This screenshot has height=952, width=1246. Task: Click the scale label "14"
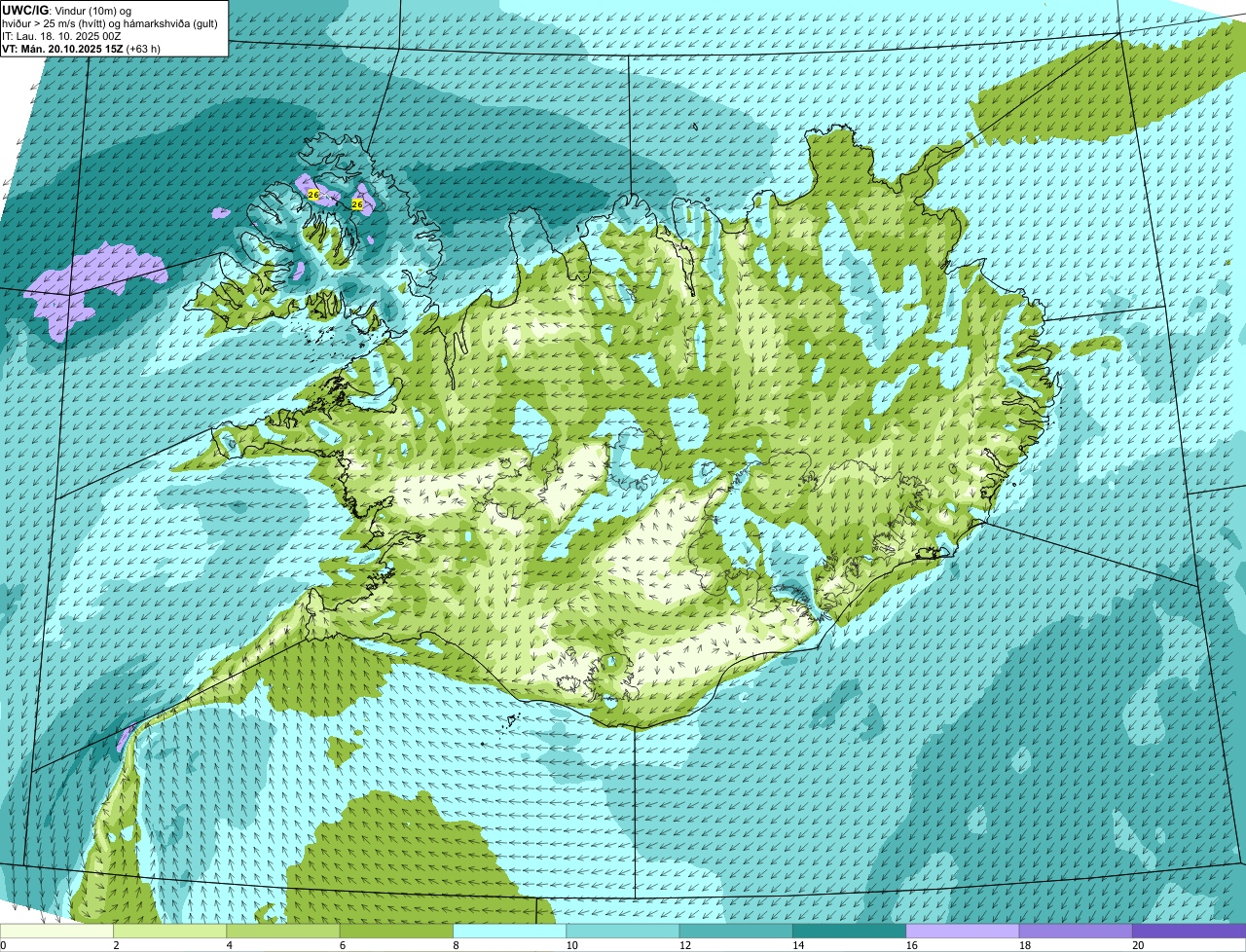click(798, 945)
